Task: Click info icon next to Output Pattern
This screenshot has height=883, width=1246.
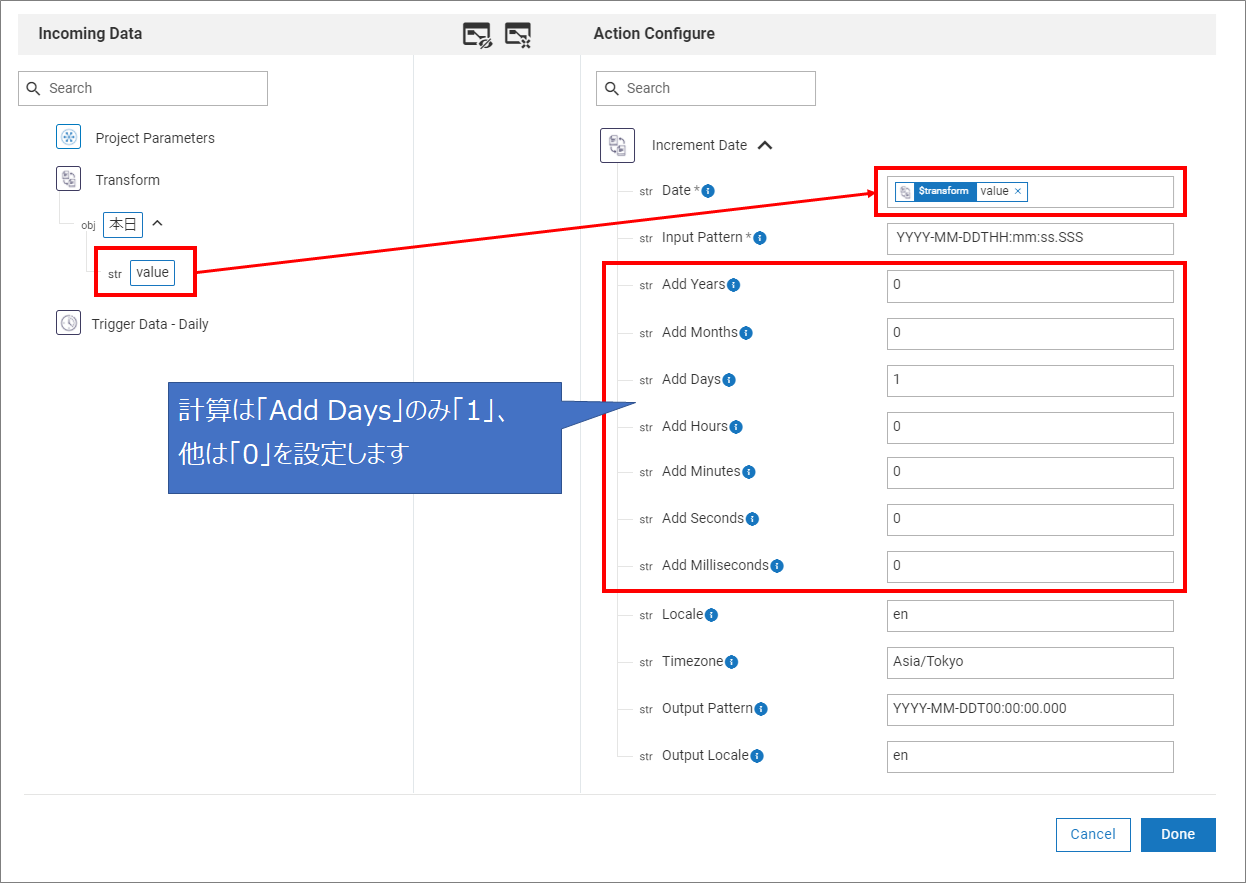Action: pos(761,709)
